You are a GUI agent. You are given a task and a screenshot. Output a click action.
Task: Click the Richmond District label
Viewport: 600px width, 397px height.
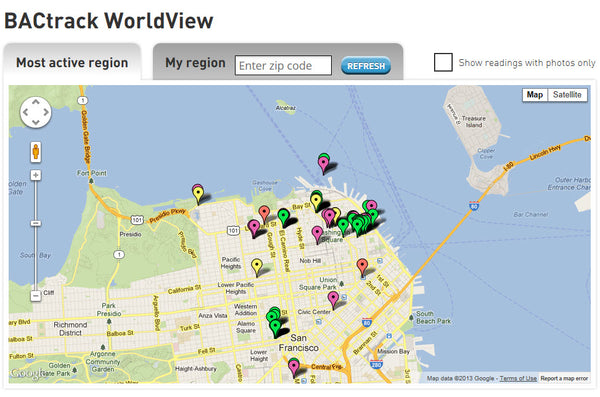(x=70, y=329)
